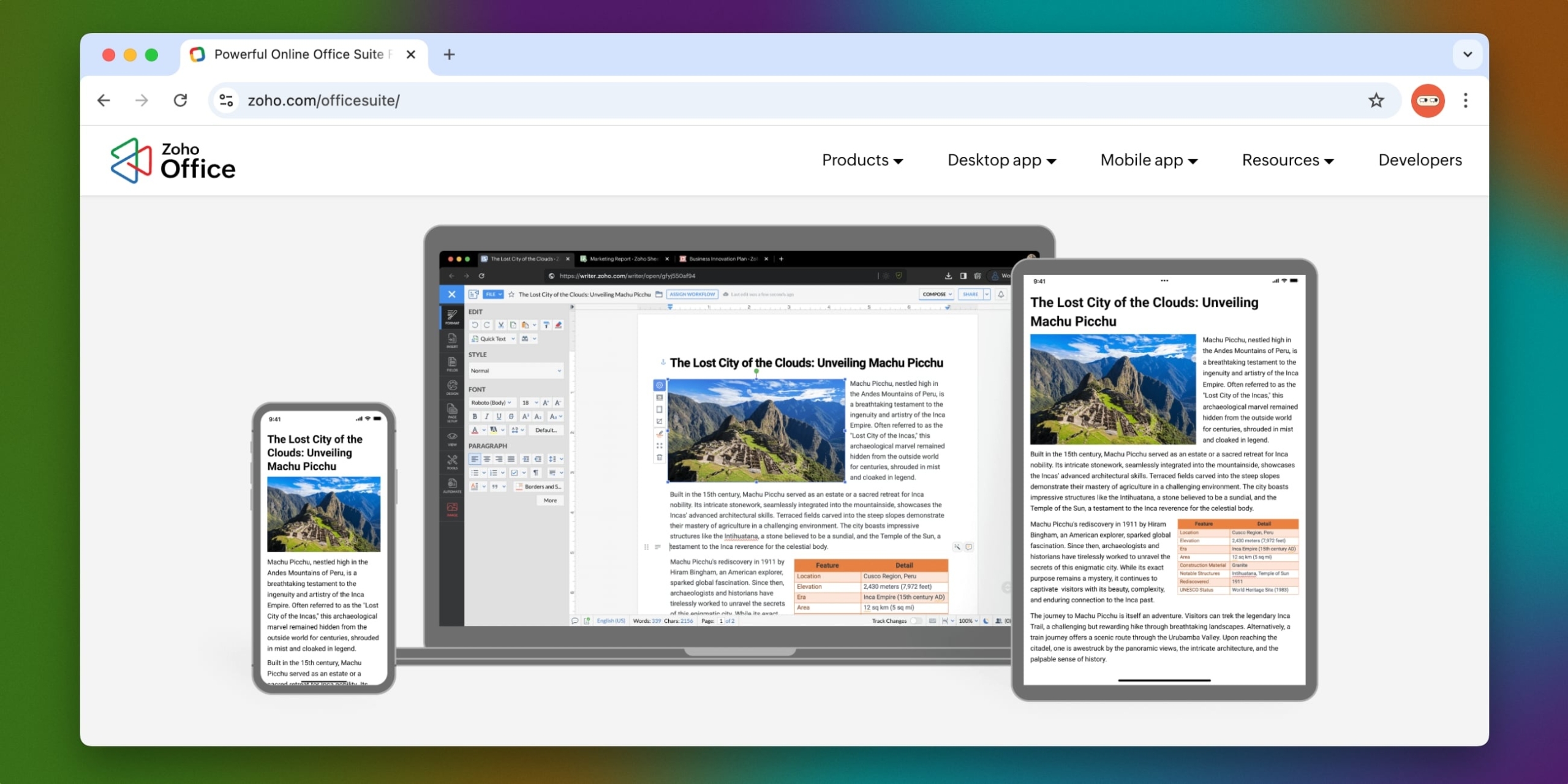Open the Insert panel in Writer sidebar

click(452, 341)
